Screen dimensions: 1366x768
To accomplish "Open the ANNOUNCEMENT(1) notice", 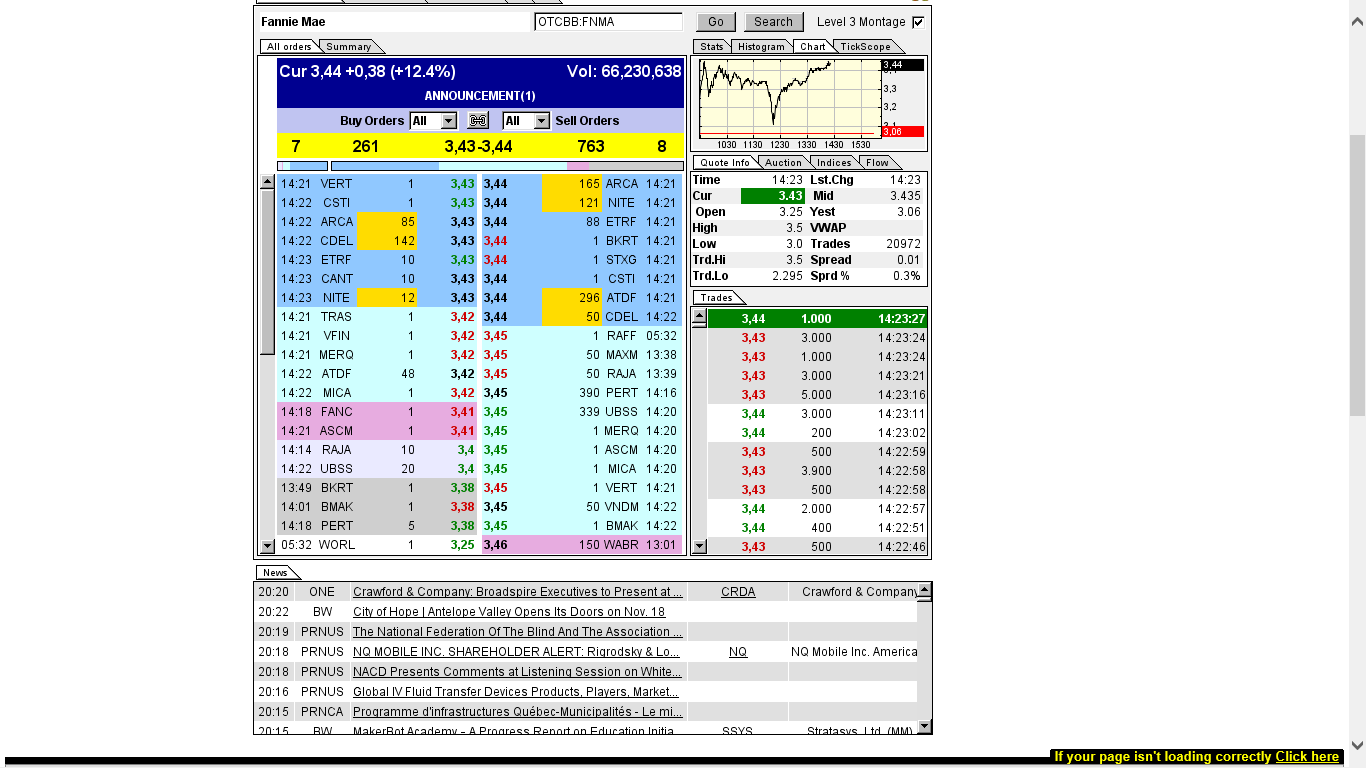I will [x=480, y=96].
